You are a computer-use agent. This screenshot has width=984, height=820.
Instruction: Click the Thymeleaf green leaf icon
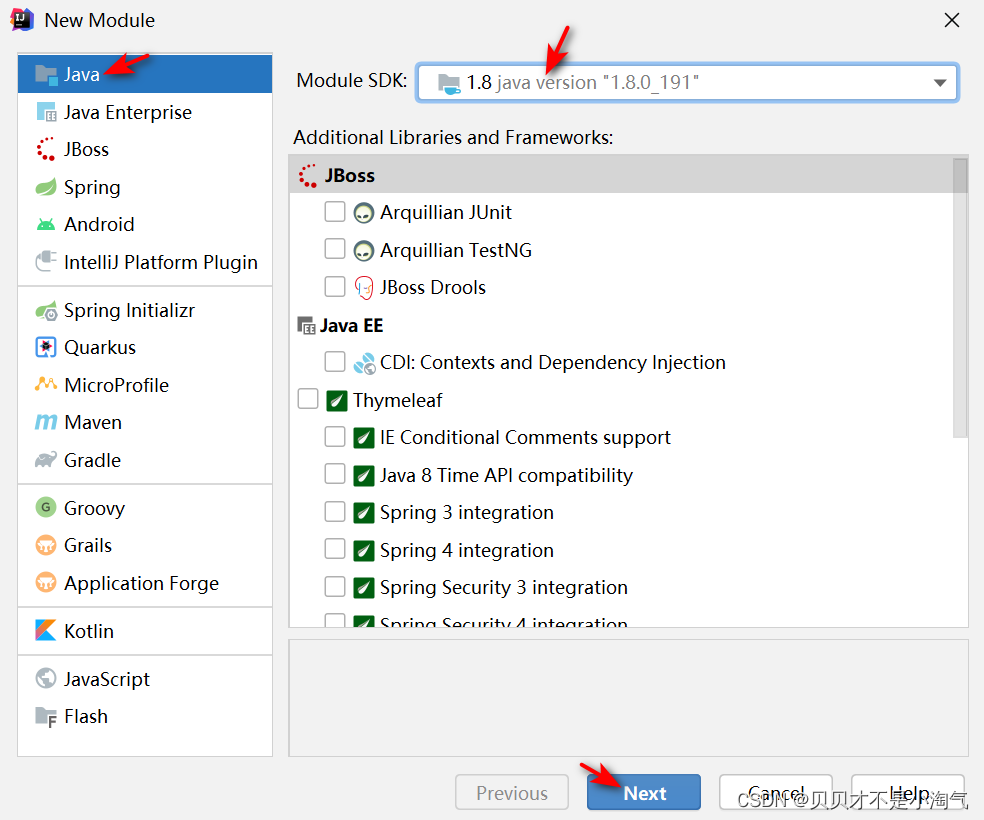(x=337, y=400)
